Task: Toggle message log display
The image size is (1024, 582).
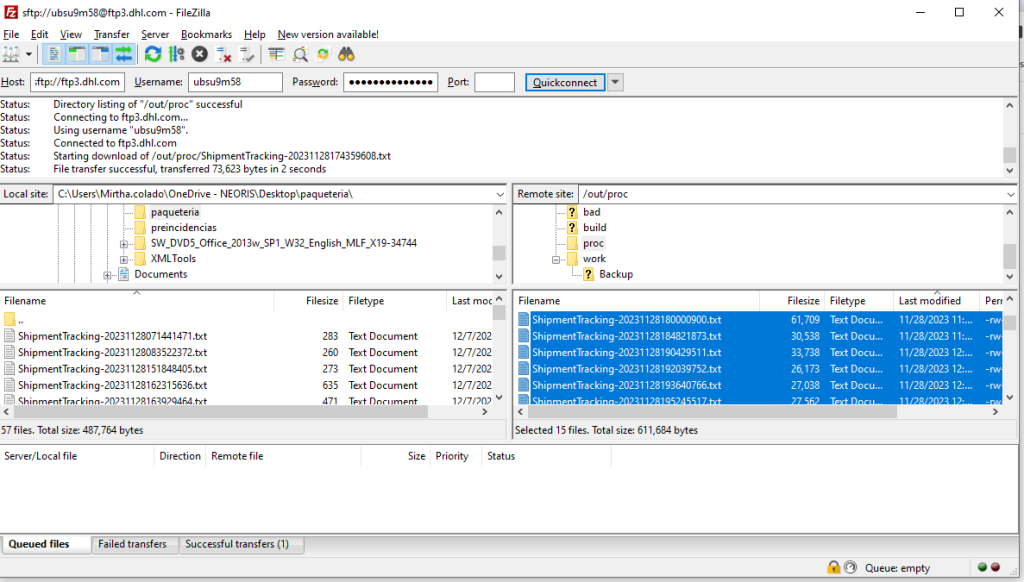Action: click(54, 54)
